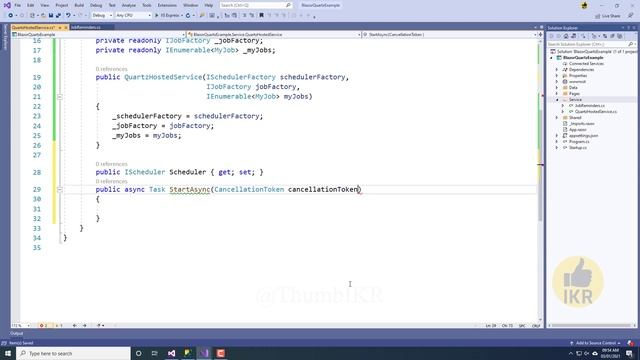This screenshot has width=640, height=360.
Task: Select _Imports.razor file
Action: click(582, 124)
